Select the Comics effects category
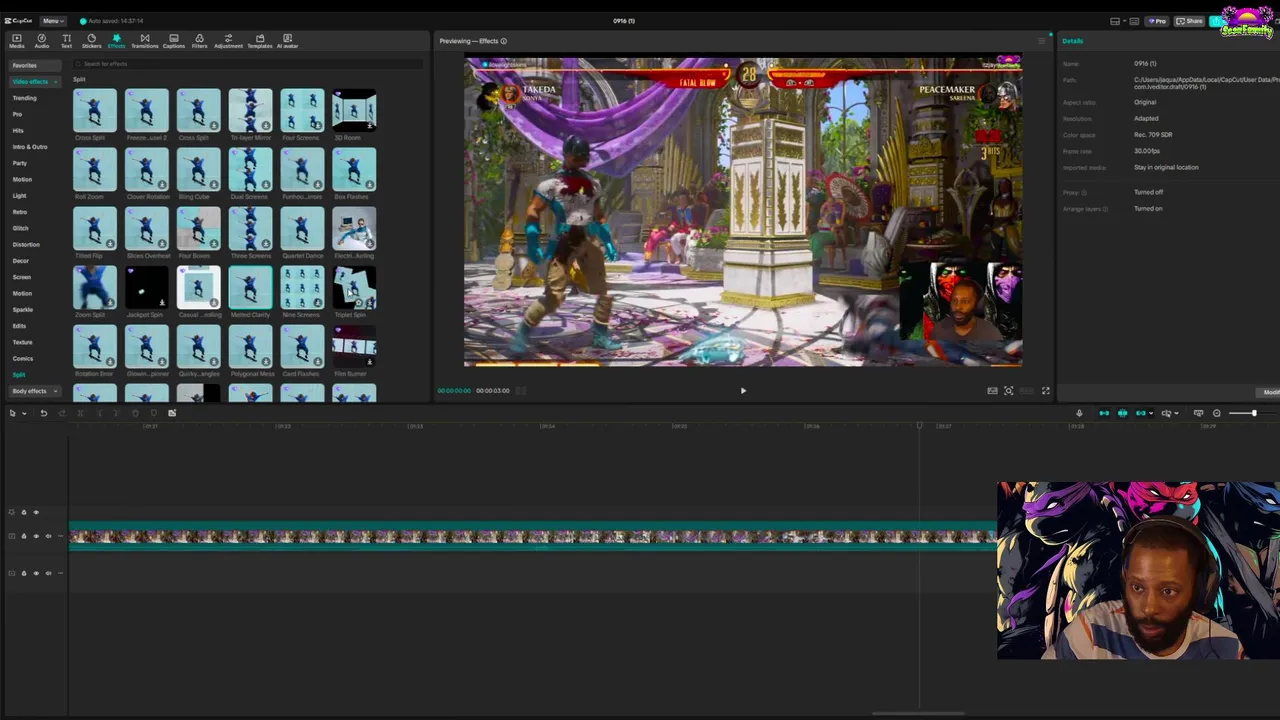This screenshot has height=720, width=1280. pos(23,358)
